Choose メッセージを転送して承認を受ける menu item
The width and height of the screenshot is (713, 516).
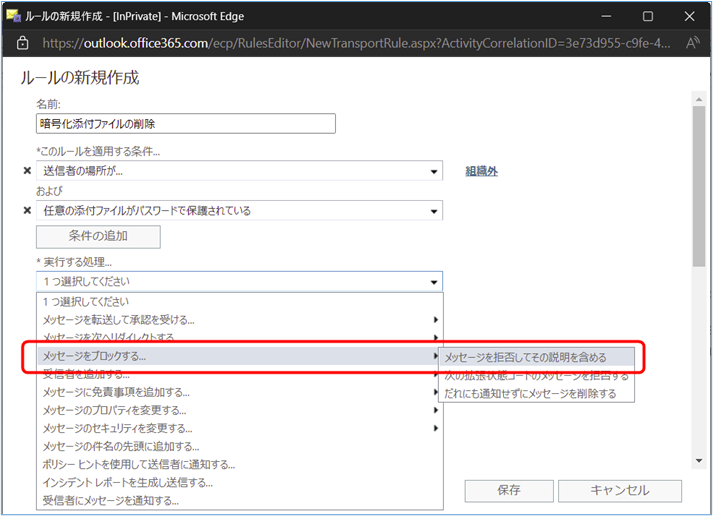pos(240,320)
